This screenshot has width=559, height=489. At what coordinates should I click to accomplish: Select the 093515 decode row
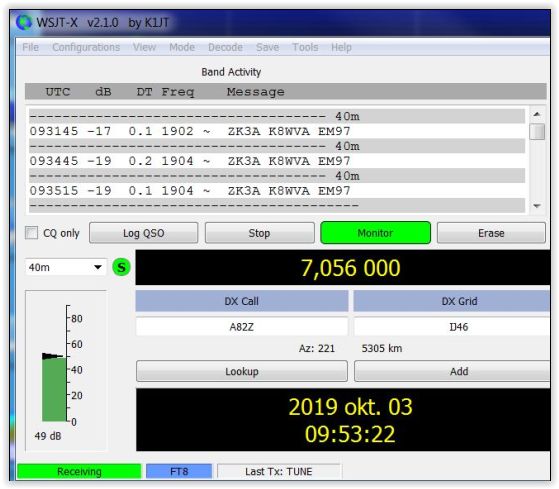point(277,191)
